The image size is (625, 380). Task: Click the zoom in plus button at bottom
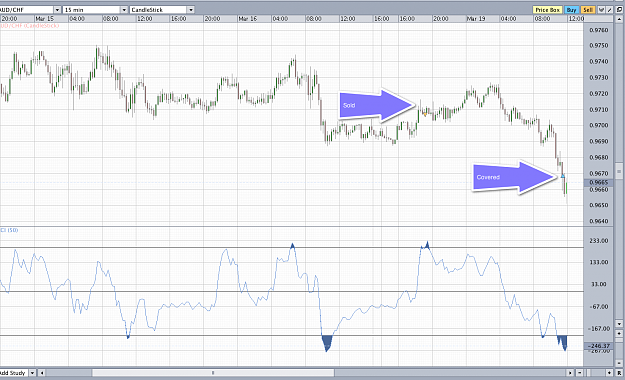(609, 373)
